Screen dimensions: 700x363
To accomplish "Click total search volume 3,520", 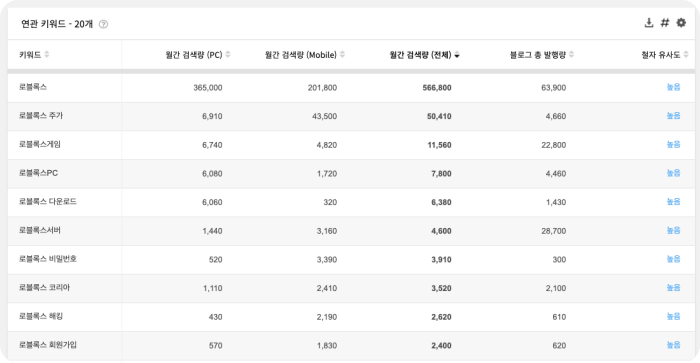I will [x=442, y=288].
